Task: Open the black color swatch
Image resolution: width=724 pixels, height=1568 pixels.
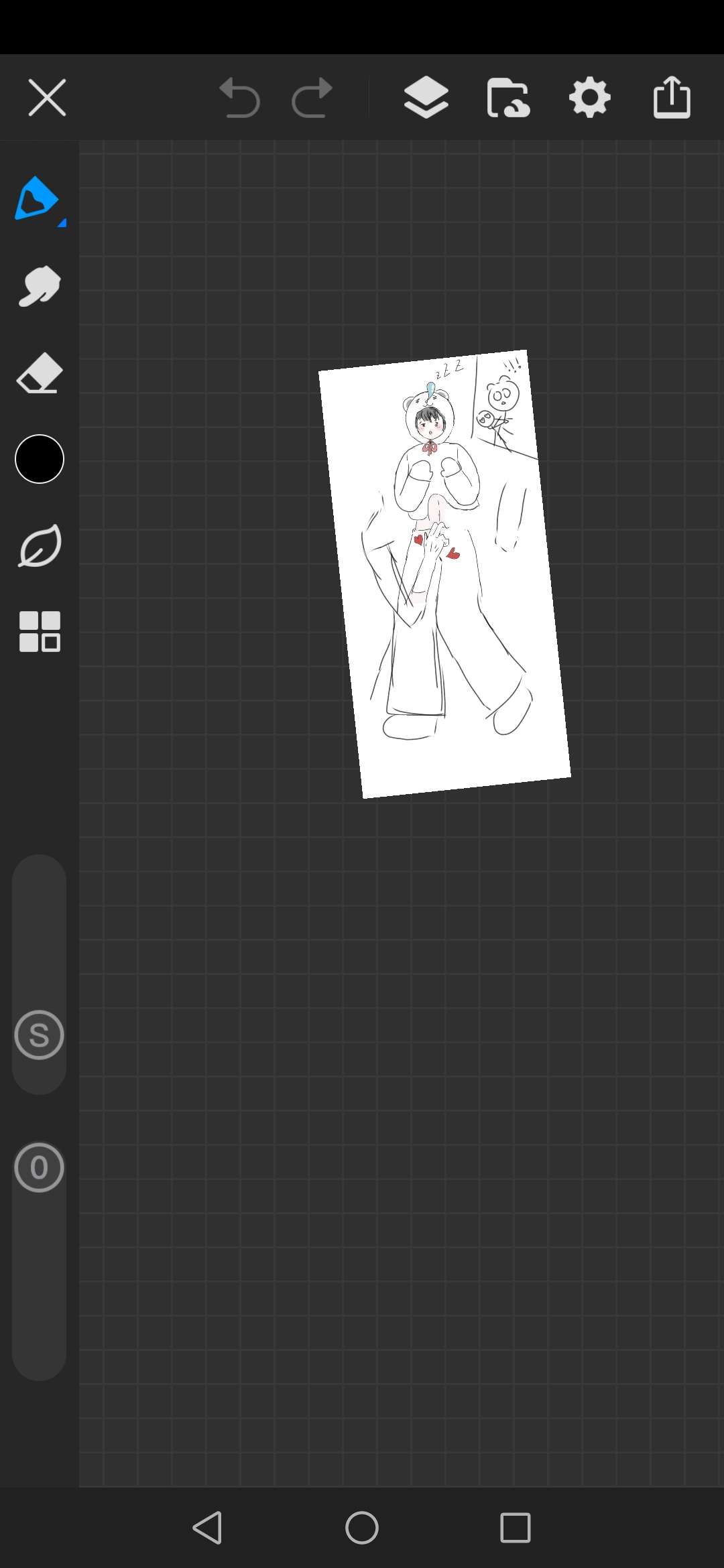Action: tap(40, 459)
